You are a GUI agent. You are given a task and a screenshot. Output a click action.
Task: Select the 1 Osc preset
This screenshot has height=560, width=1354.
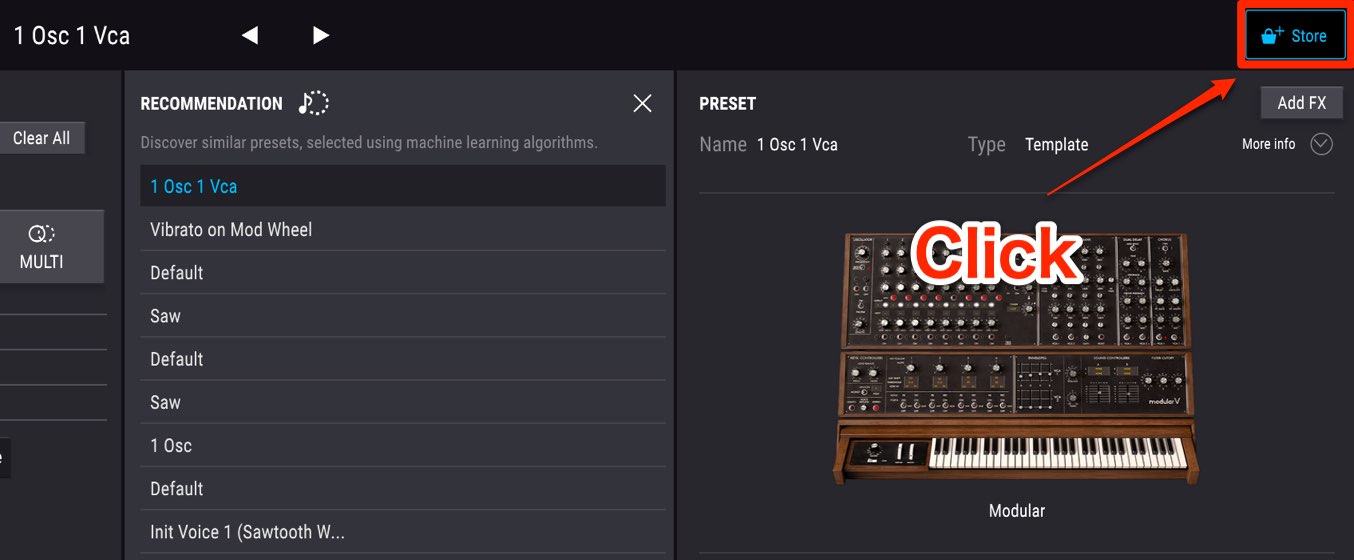[403, 445]
